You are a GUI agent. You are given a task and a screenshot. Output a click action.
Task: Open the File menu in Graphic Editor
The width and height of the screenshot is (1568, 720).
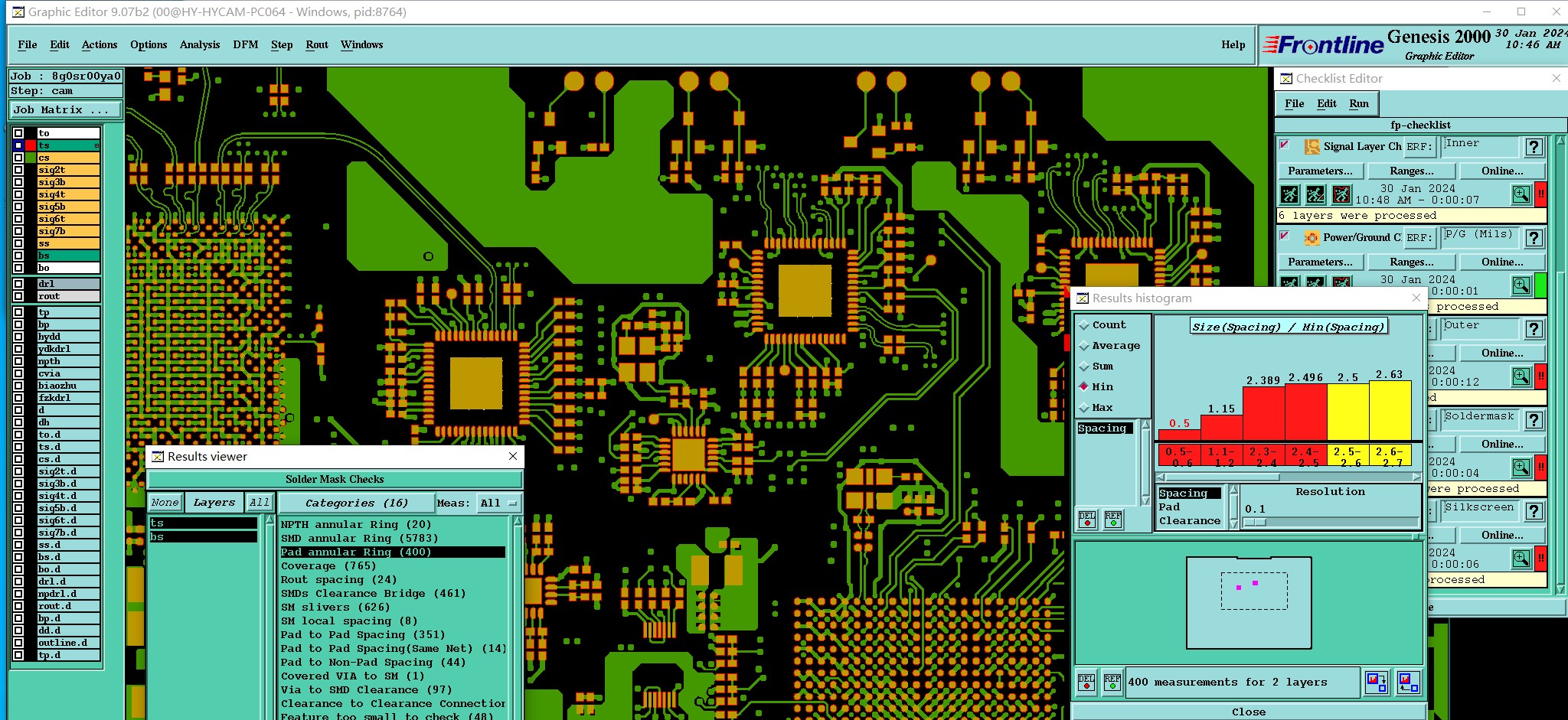[28, 44]
